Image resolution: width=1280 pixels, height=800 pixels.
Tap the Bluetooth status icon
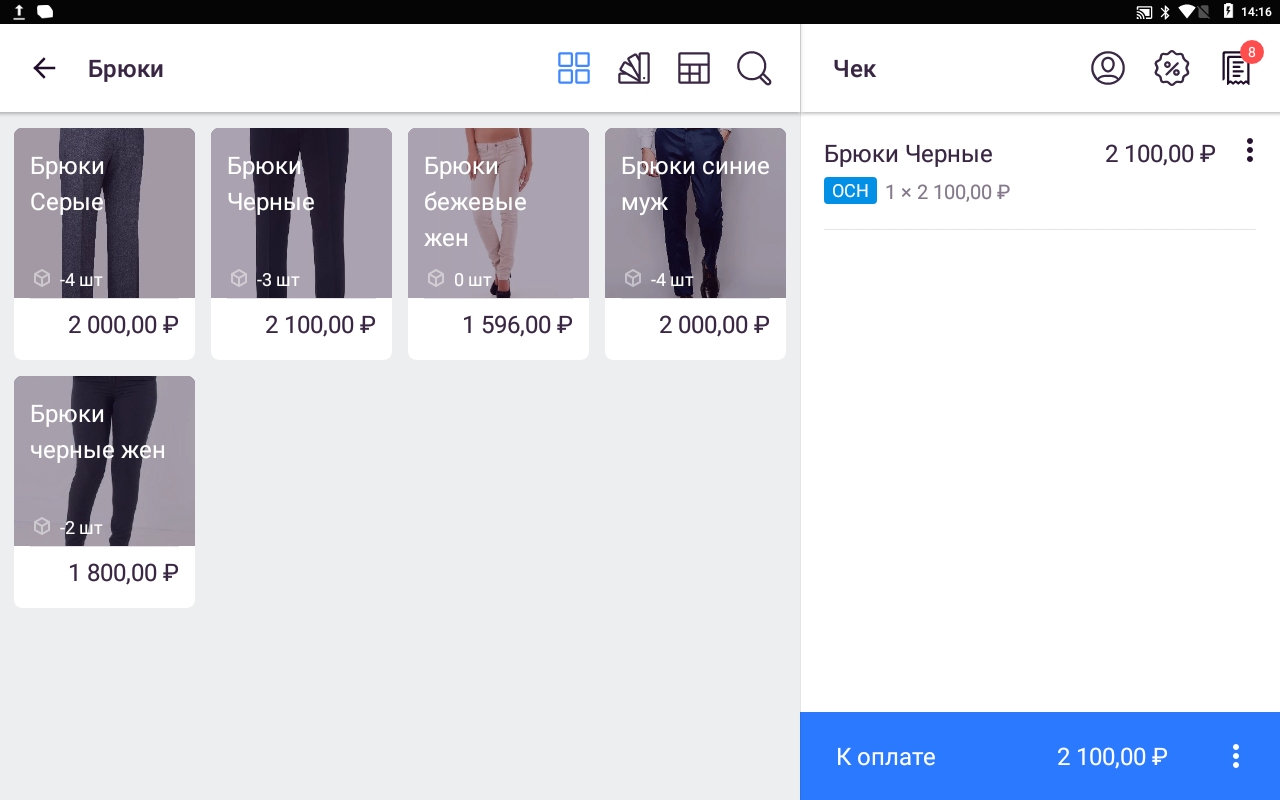click(x=1165, y=12)
